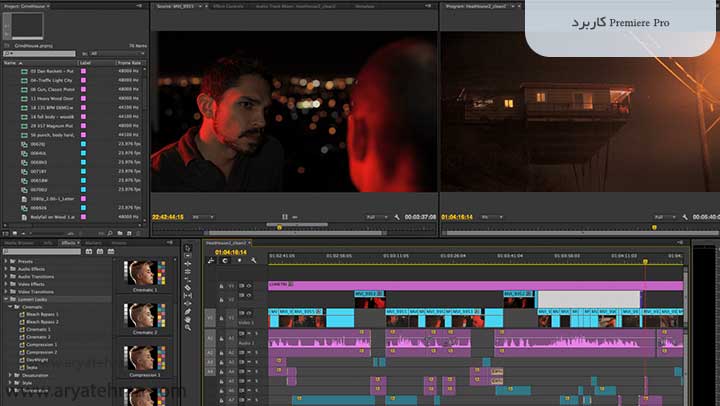The height and width of the screenshot is (406, 720).
Task: Click the timeline timecode 01:04:16:14
Action: click(x=231, y=252)
